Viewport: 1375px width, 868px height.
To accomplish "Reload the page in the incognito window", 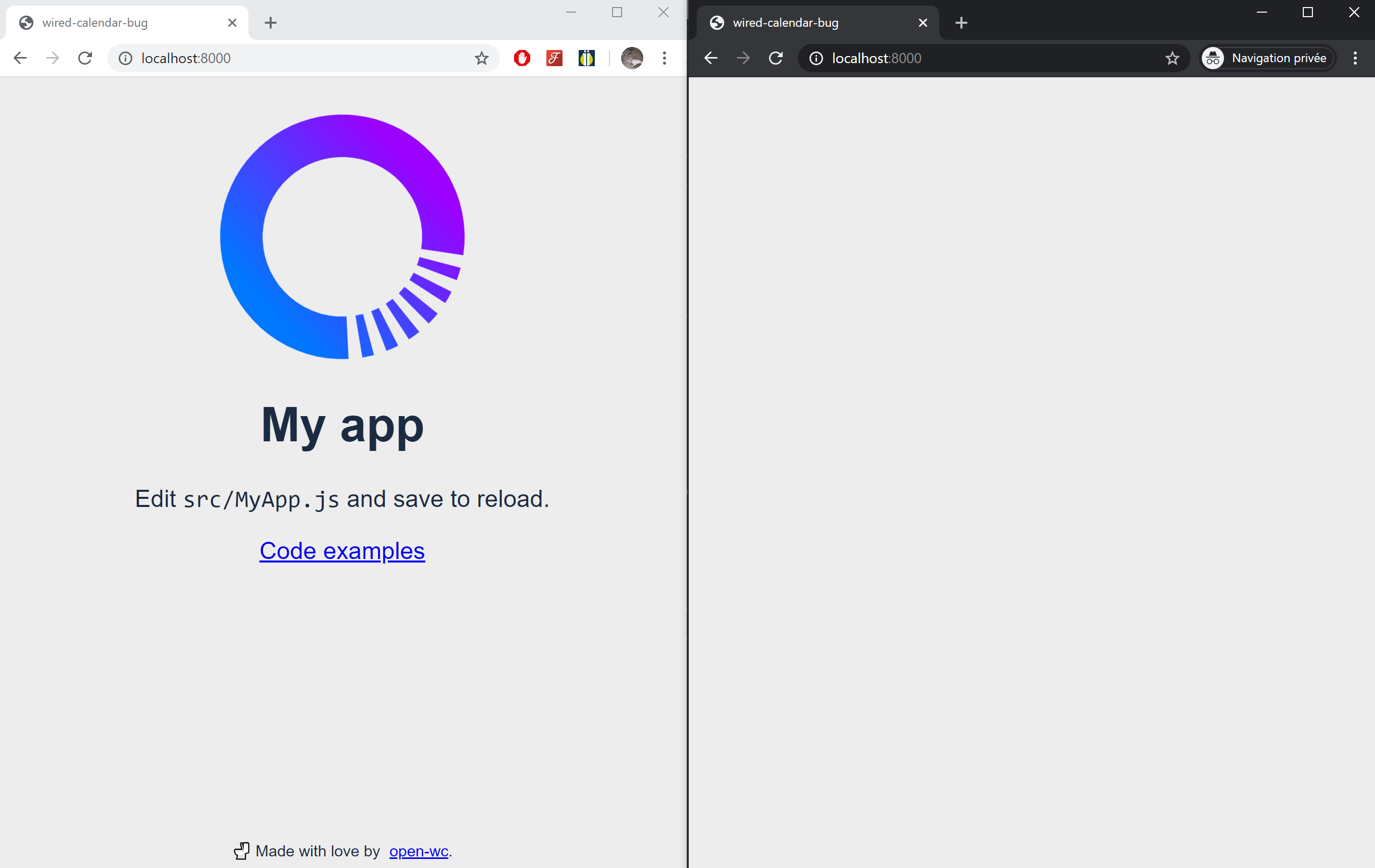I will 776,58.
